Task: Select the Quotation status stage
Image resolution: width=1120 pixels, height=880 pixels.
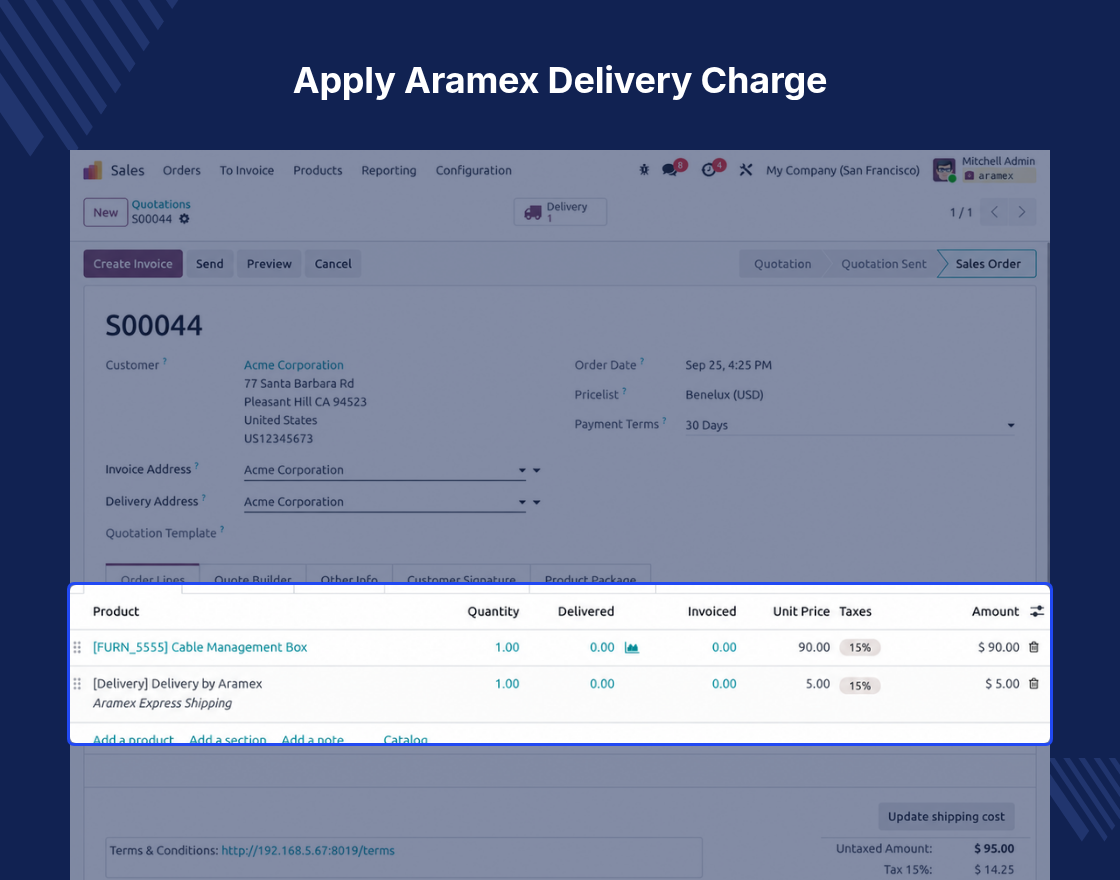Action: point(782,264)
